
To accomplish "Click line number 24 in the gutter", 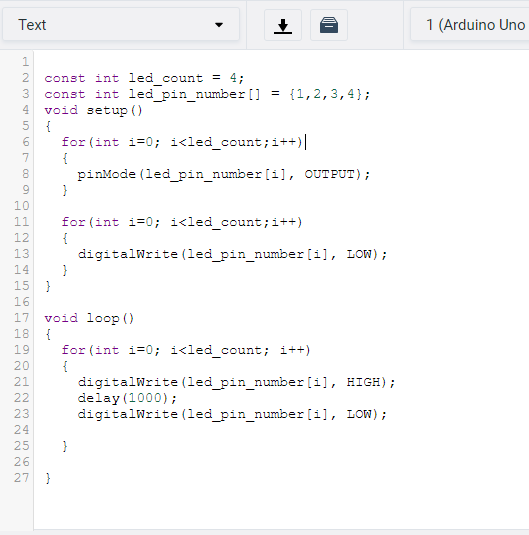I will (22, 430).
